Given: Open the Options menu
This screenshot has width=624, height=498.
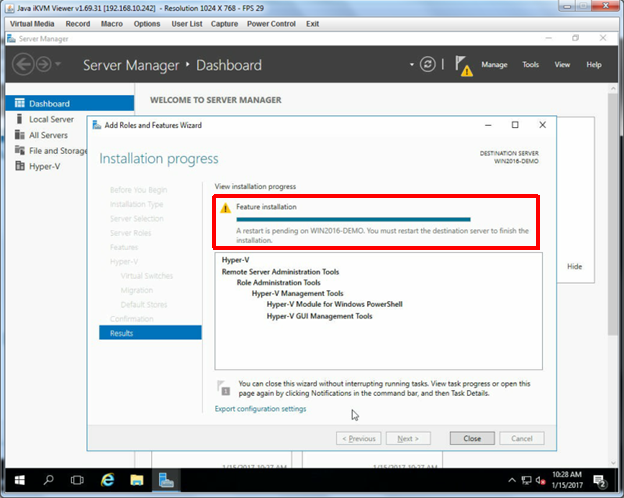Looking at the screenshot, I should pyautogui.click(x=147, y=24).
